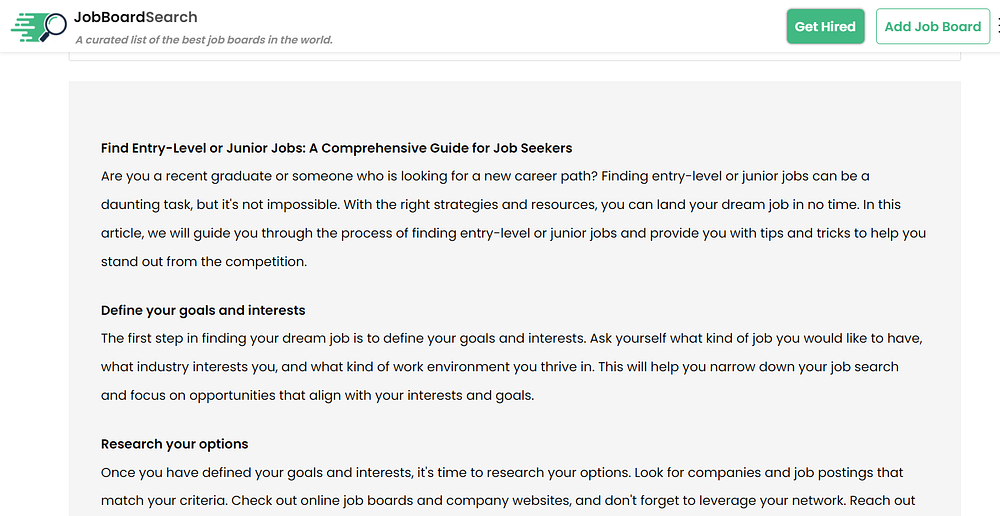Open the hamburger menu at header edge
This screenshot has height=516, width=1000.
click(x=997, y=26)
